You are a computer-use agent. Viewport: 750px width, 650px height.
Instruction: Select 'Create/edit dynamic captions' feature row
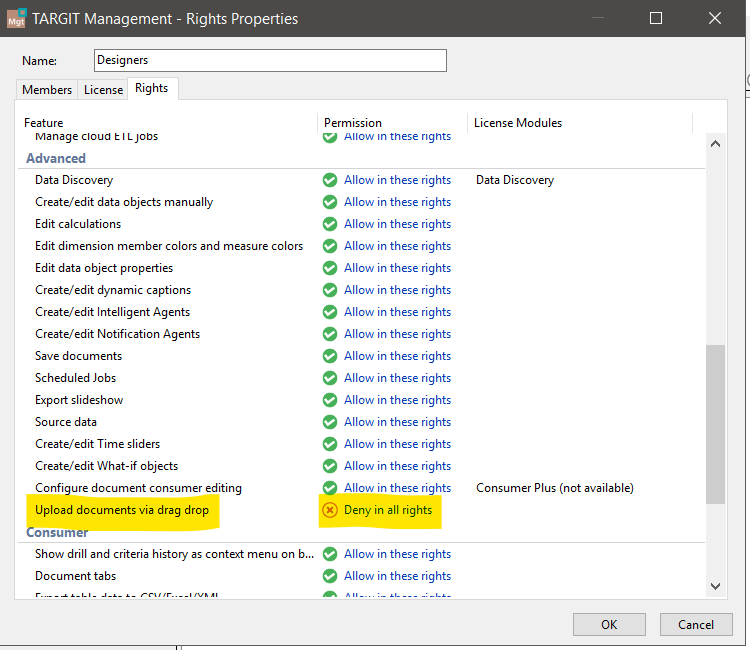pyautogui.click(x=113, y=290)
